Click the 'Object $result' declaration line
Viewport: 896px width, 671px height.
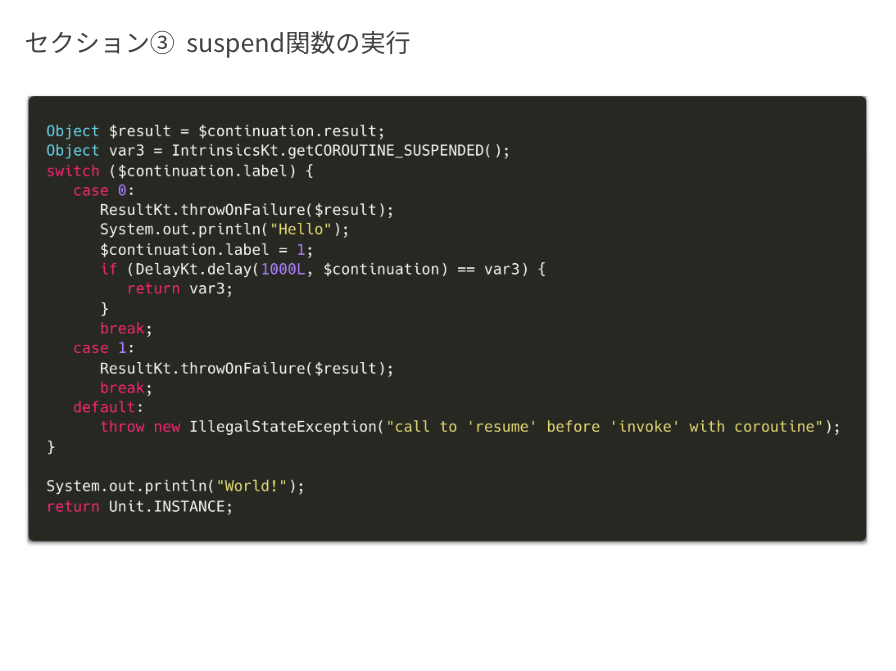click(x=215, y=131)
